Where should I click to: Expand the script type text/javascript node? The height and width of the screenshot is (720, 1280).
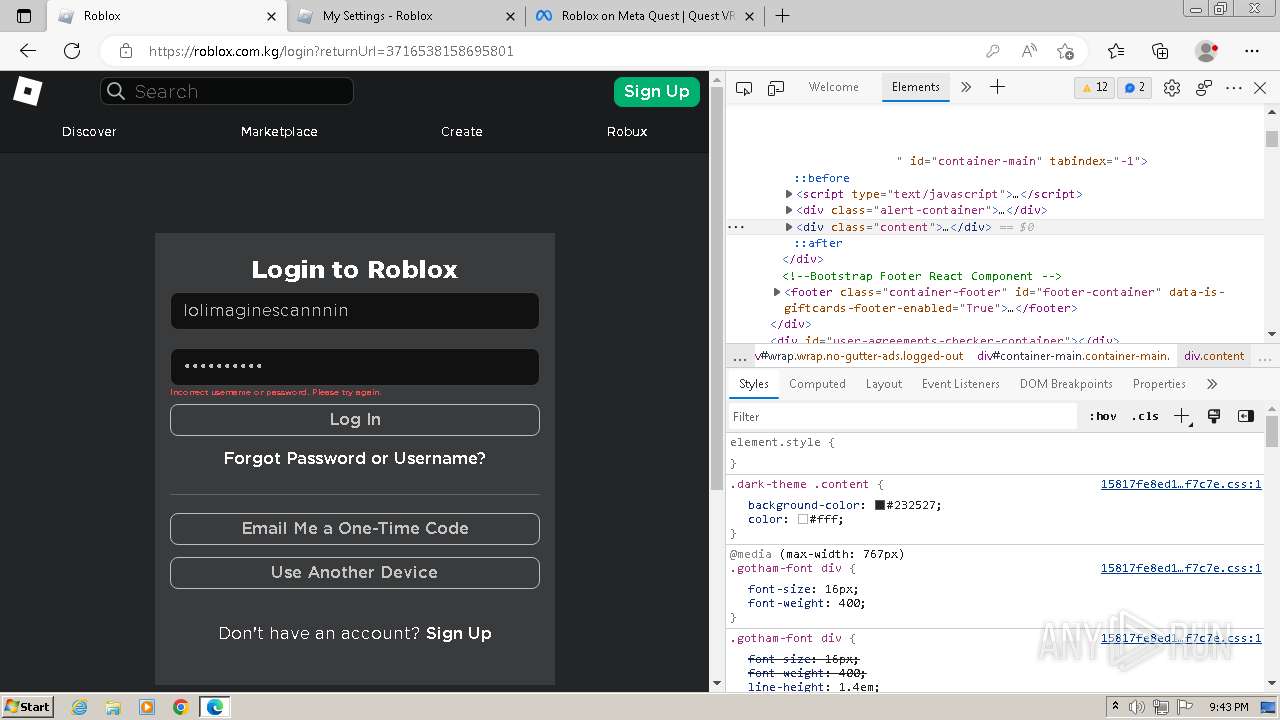(x=789, y=194)
